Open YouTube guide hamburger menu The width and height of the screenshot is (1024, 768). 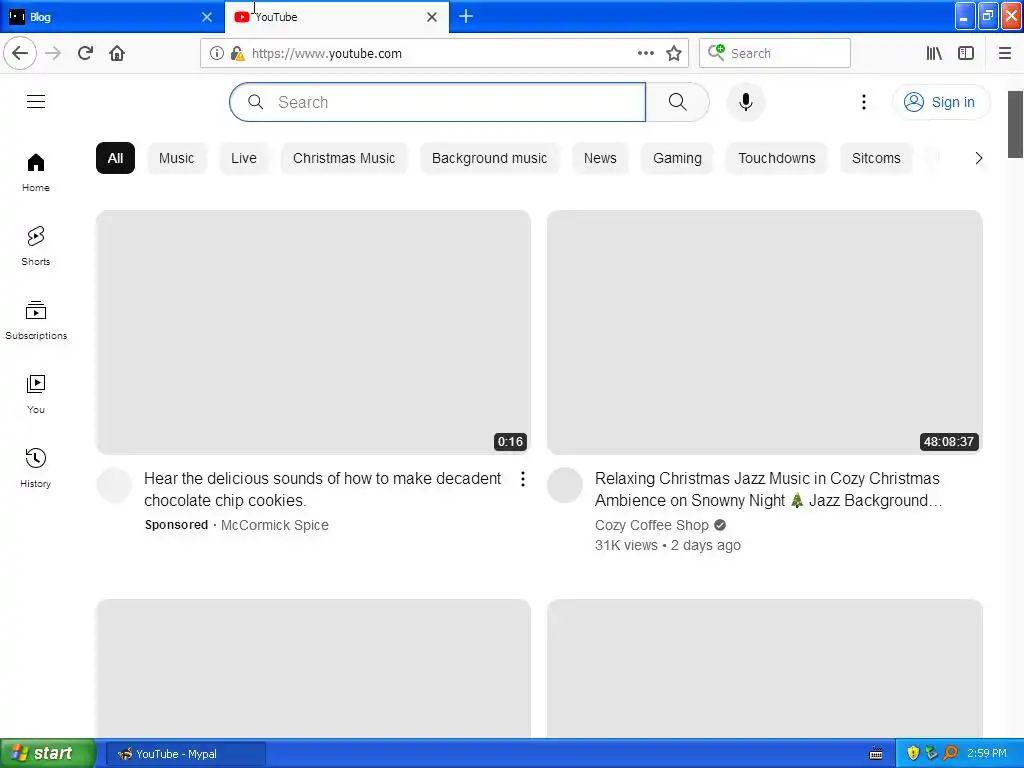point(36,102)
